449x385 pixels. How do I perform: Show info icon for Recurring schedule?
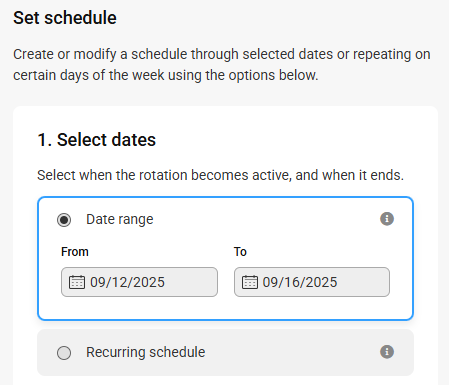(387, 352)
